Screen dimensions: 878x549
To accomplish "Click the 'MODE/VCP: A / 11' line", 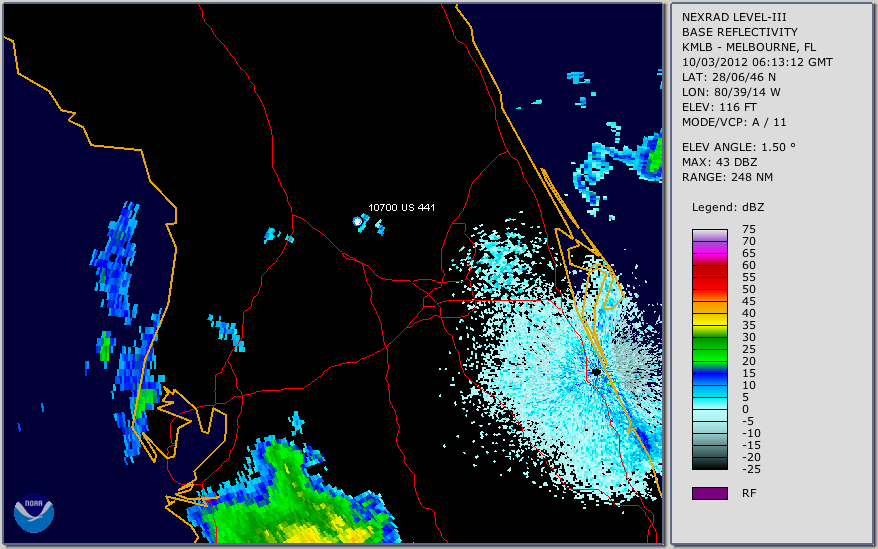I will (734, 122).
